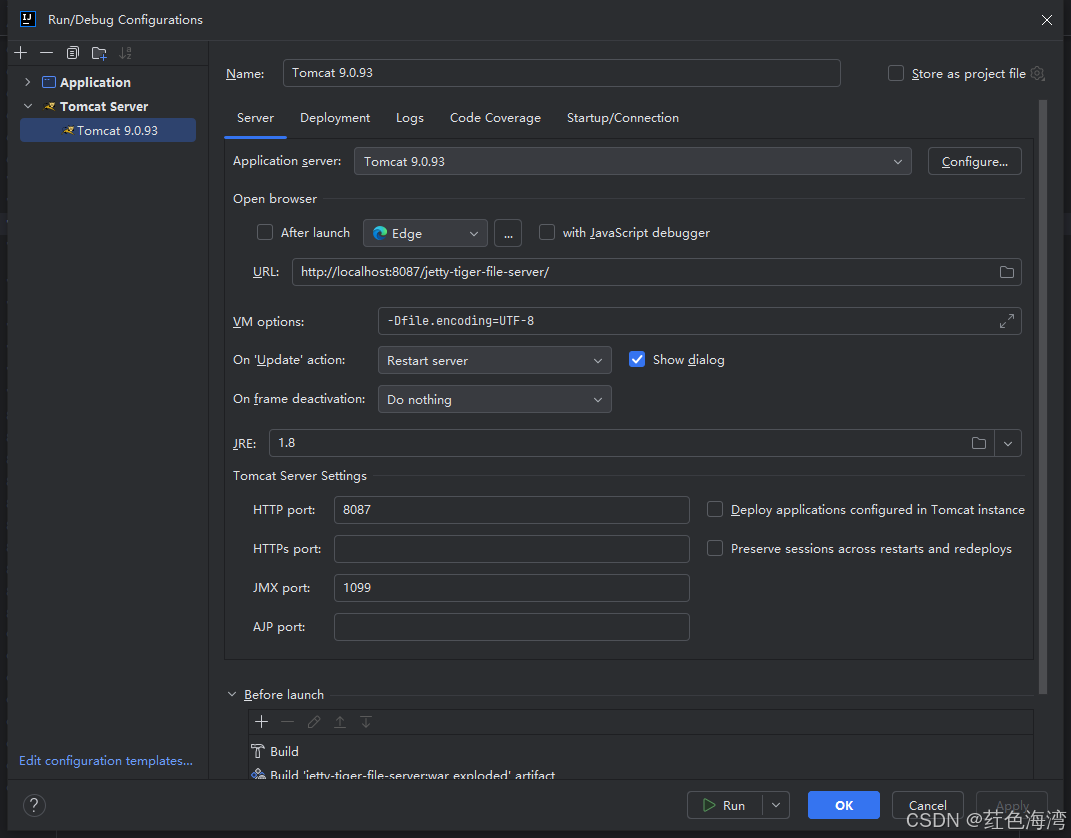Click the Copy Configuration icon
Screen dimensions: 1071x838
click(72, 53)
